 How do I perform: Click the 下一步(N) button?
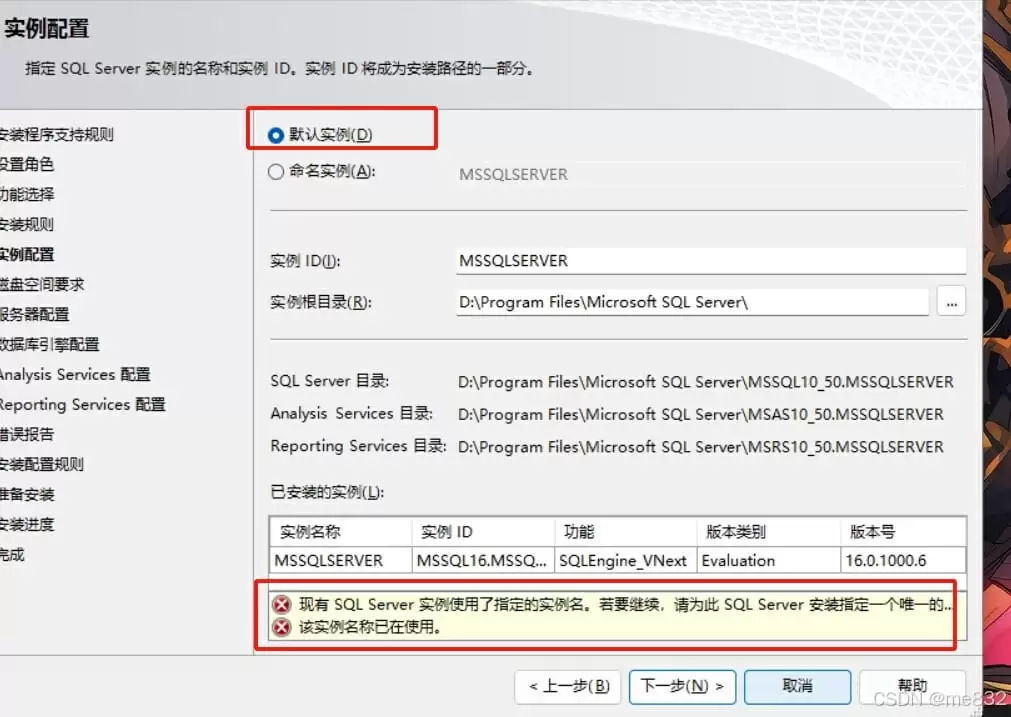click(682, 687)
